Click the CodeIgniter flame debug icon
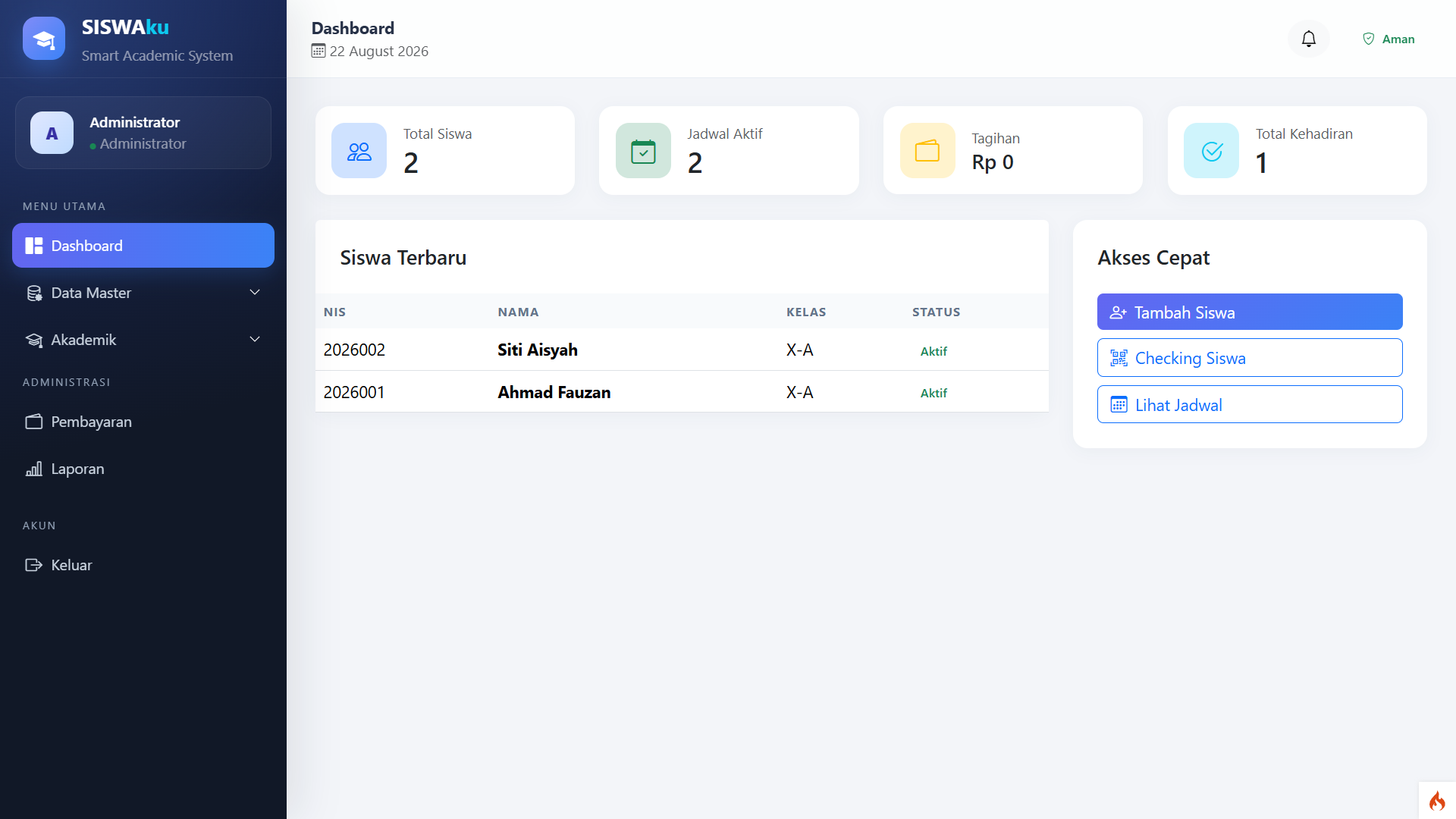This screenshot has width=1456, height=819. [1437, 801]
